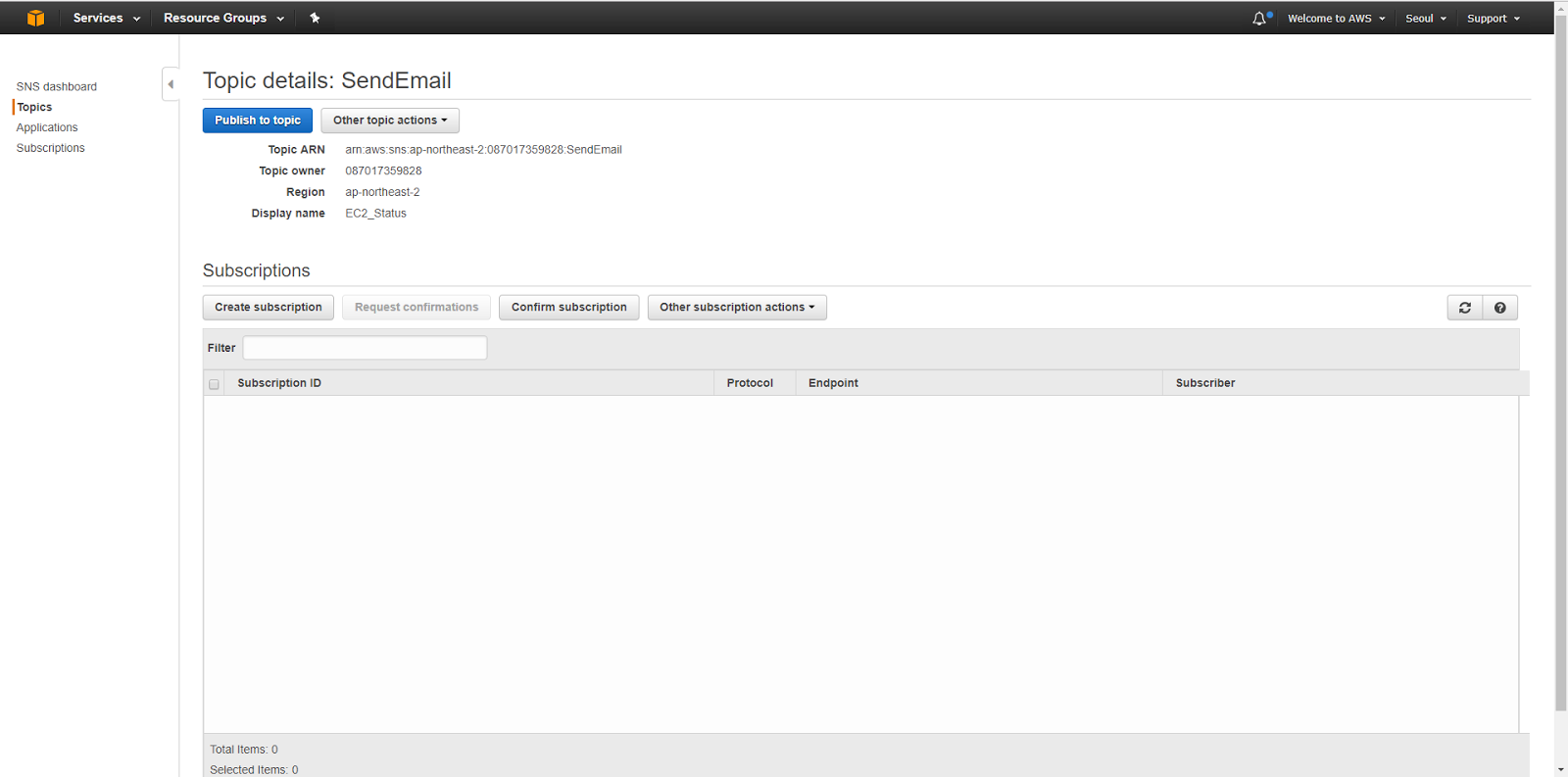Expand the Resource Groups menu
Image resolution: width=1568 pixels, height=777 pixels.
click(223, 18)
